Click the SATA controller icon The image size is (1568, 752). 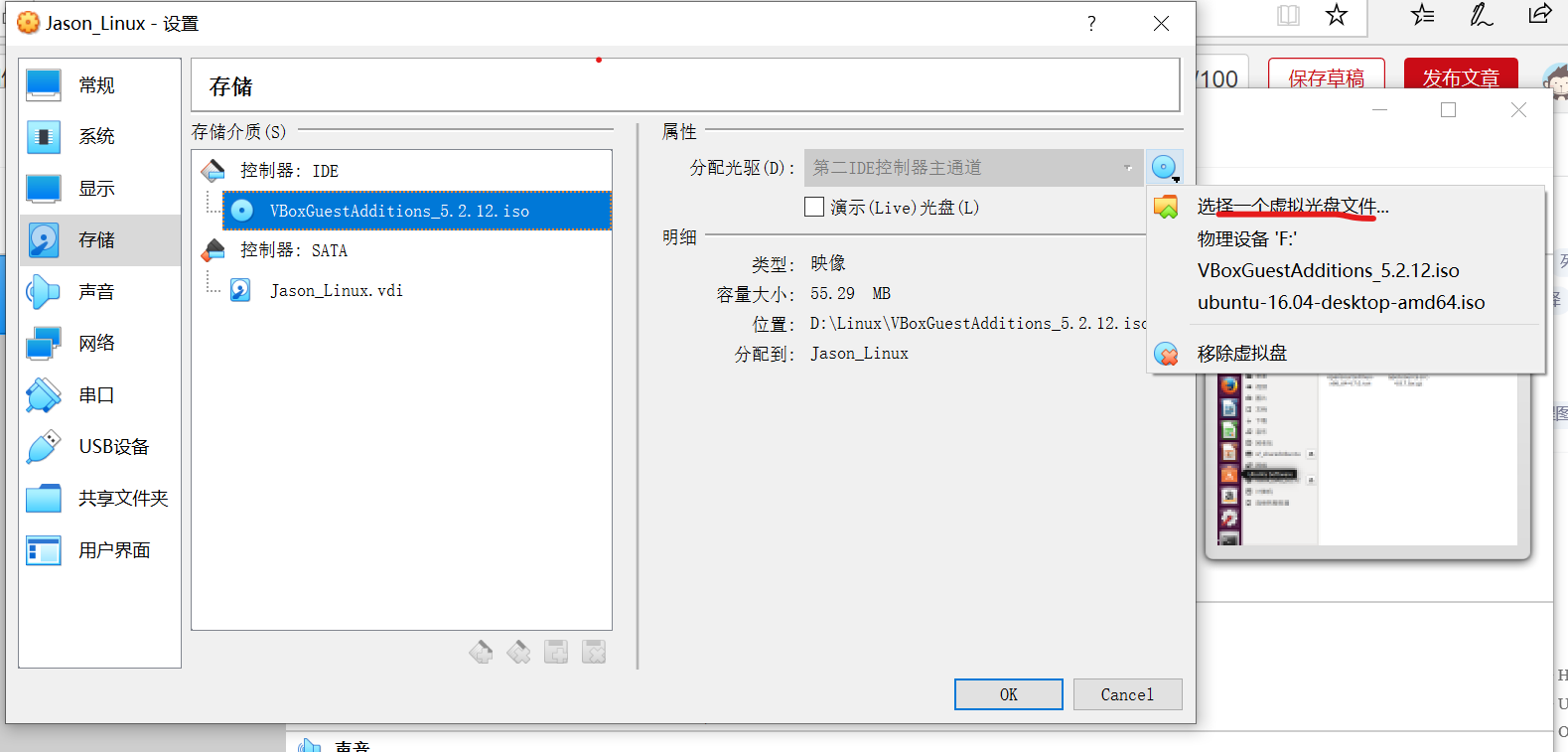click(214, 250)
